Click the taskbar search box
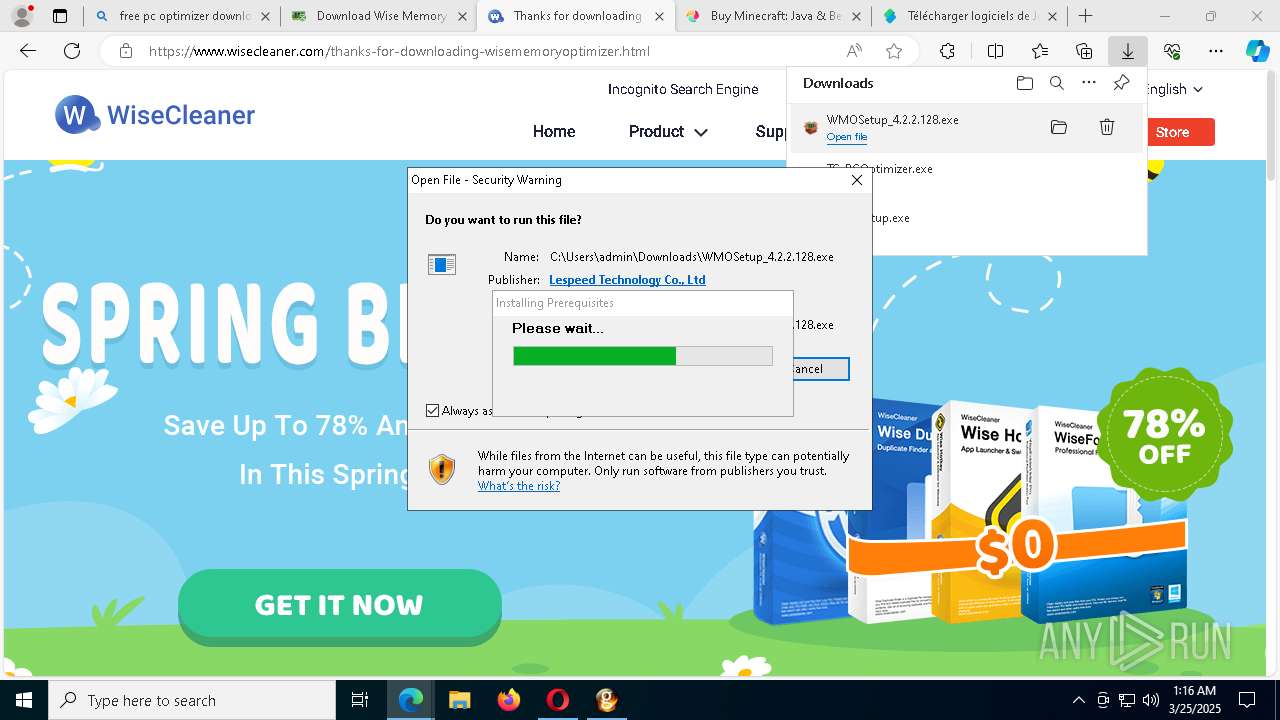Screen dimensions: 1280x720 [x=192, y=700]
